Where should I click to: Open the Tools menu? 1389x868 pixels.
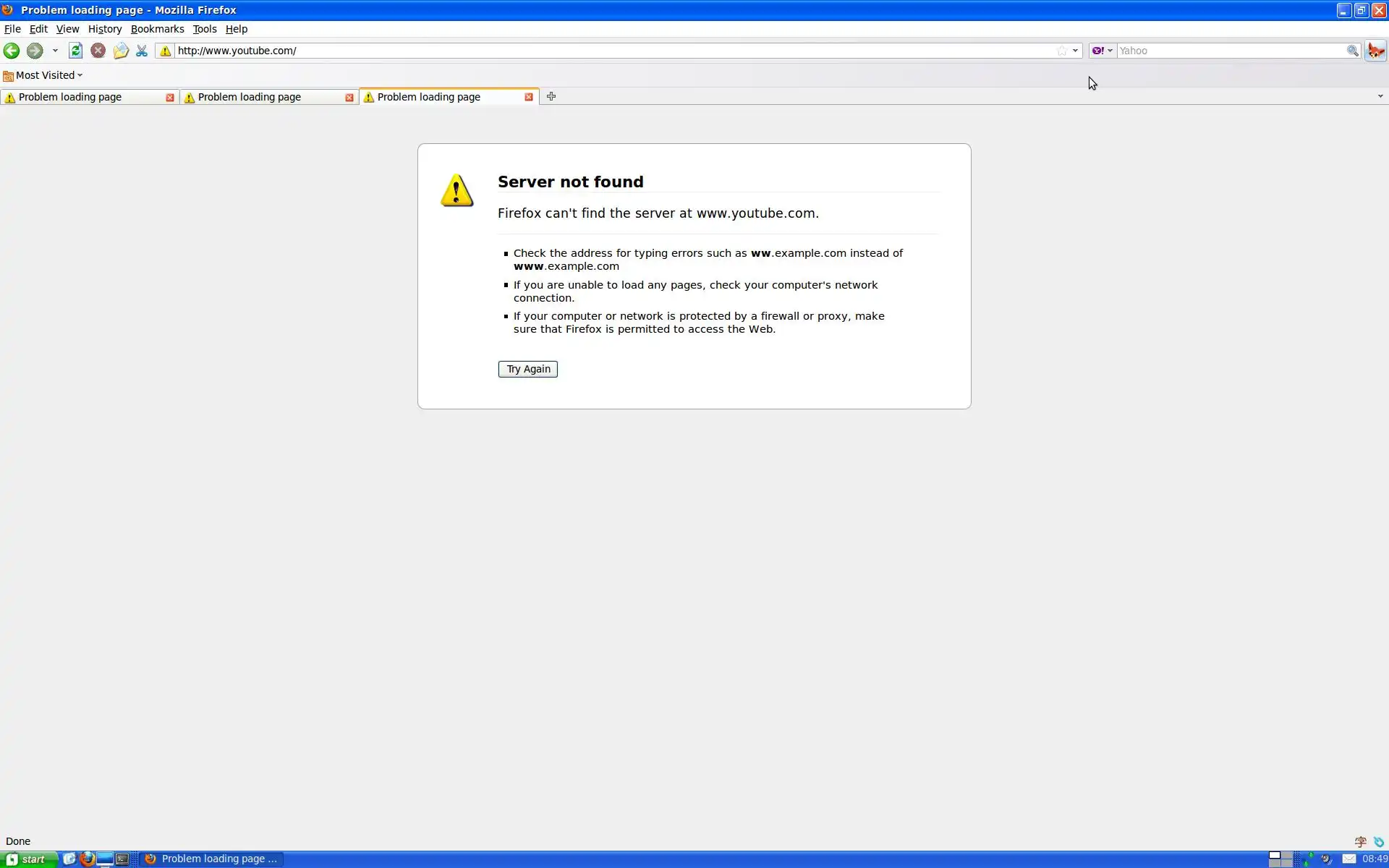click(204, 29)
